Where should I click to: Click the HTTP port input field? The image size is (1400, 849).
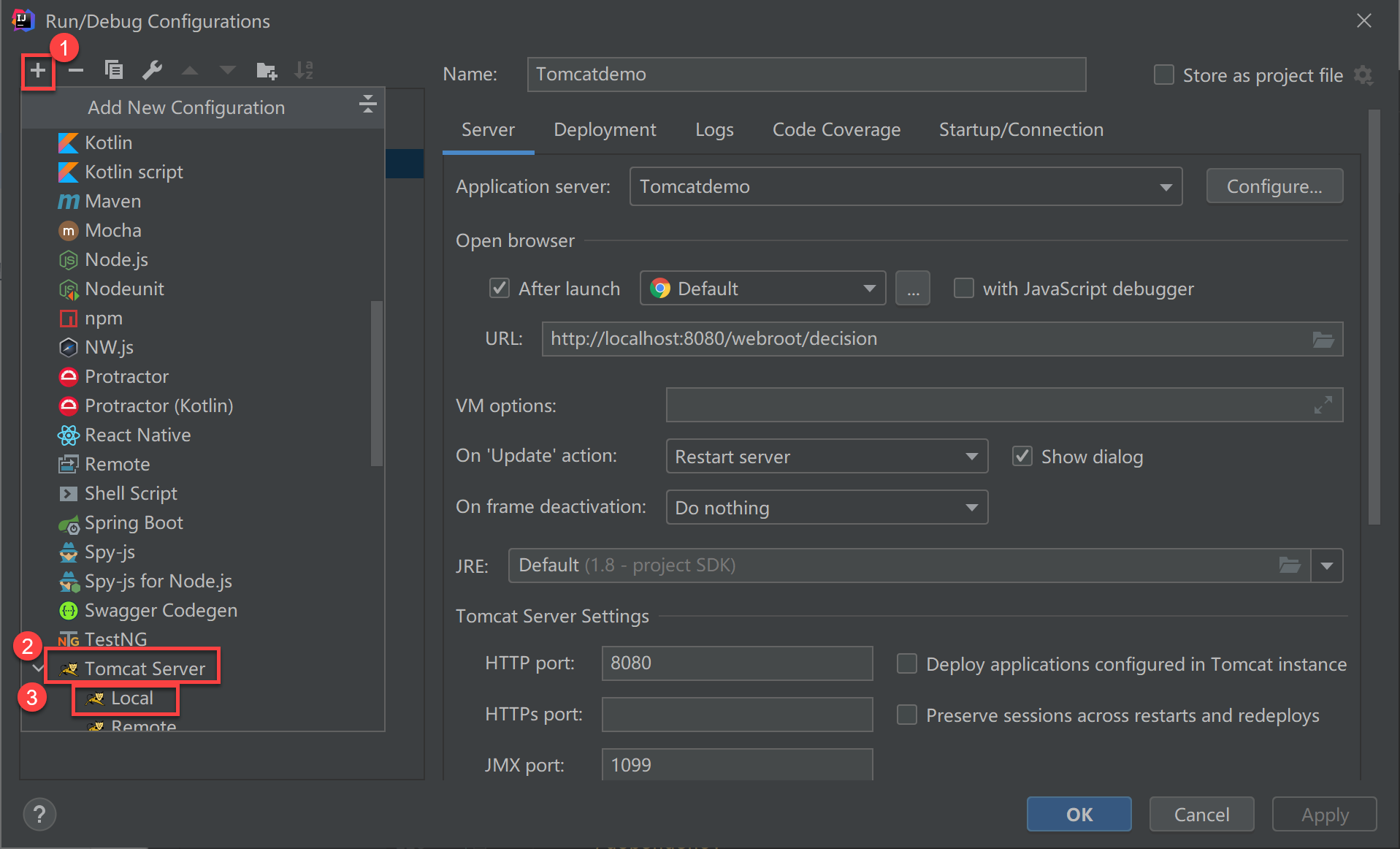[736, 663]
